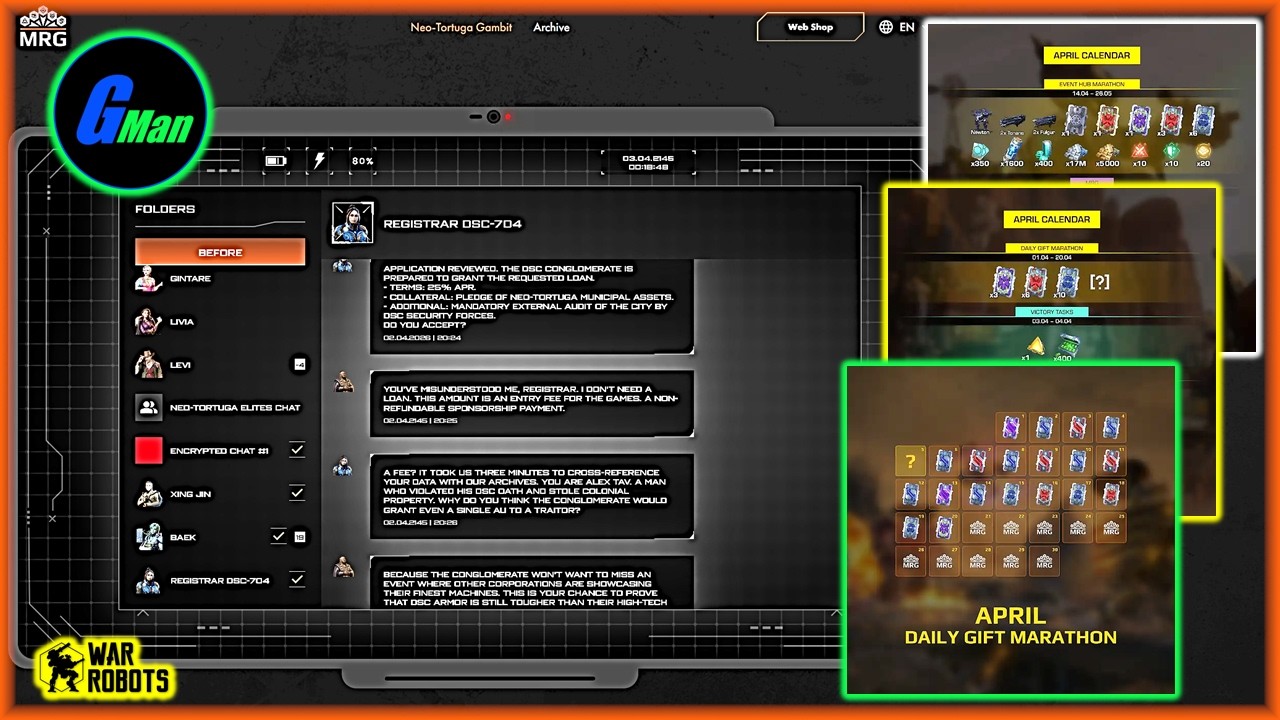Select the GINTARE contact name

click(x=190, y=279)
